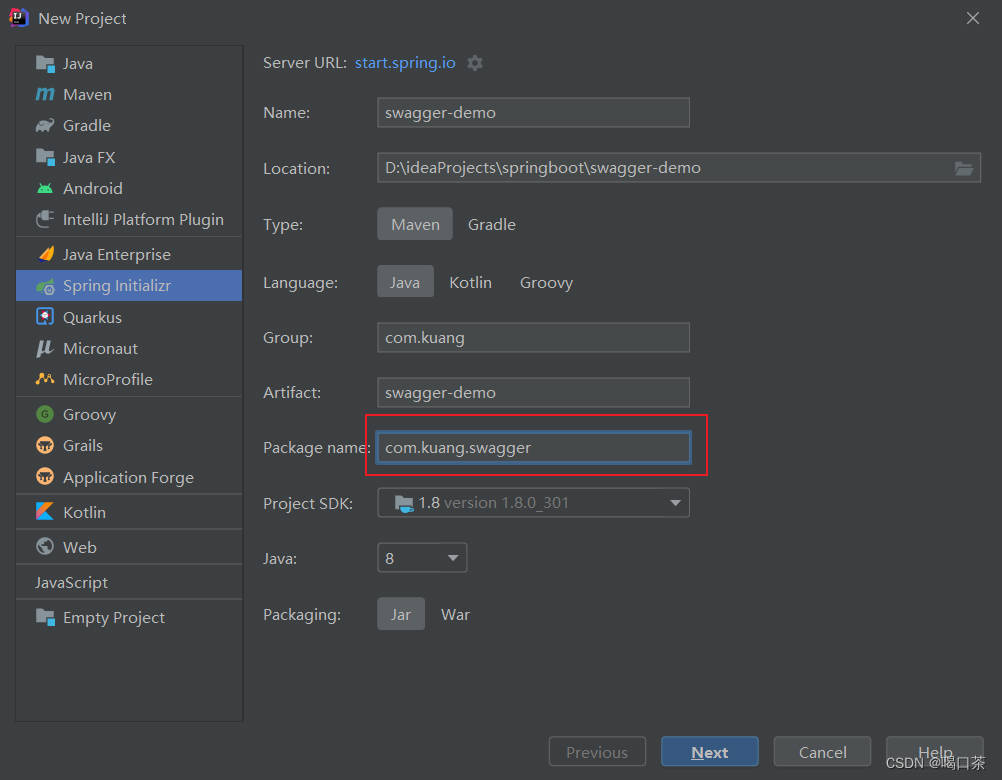Click the IntelliJ IDEA logo in the title bar
This screenshot has width=1002, height=780.
pos(19,18)
